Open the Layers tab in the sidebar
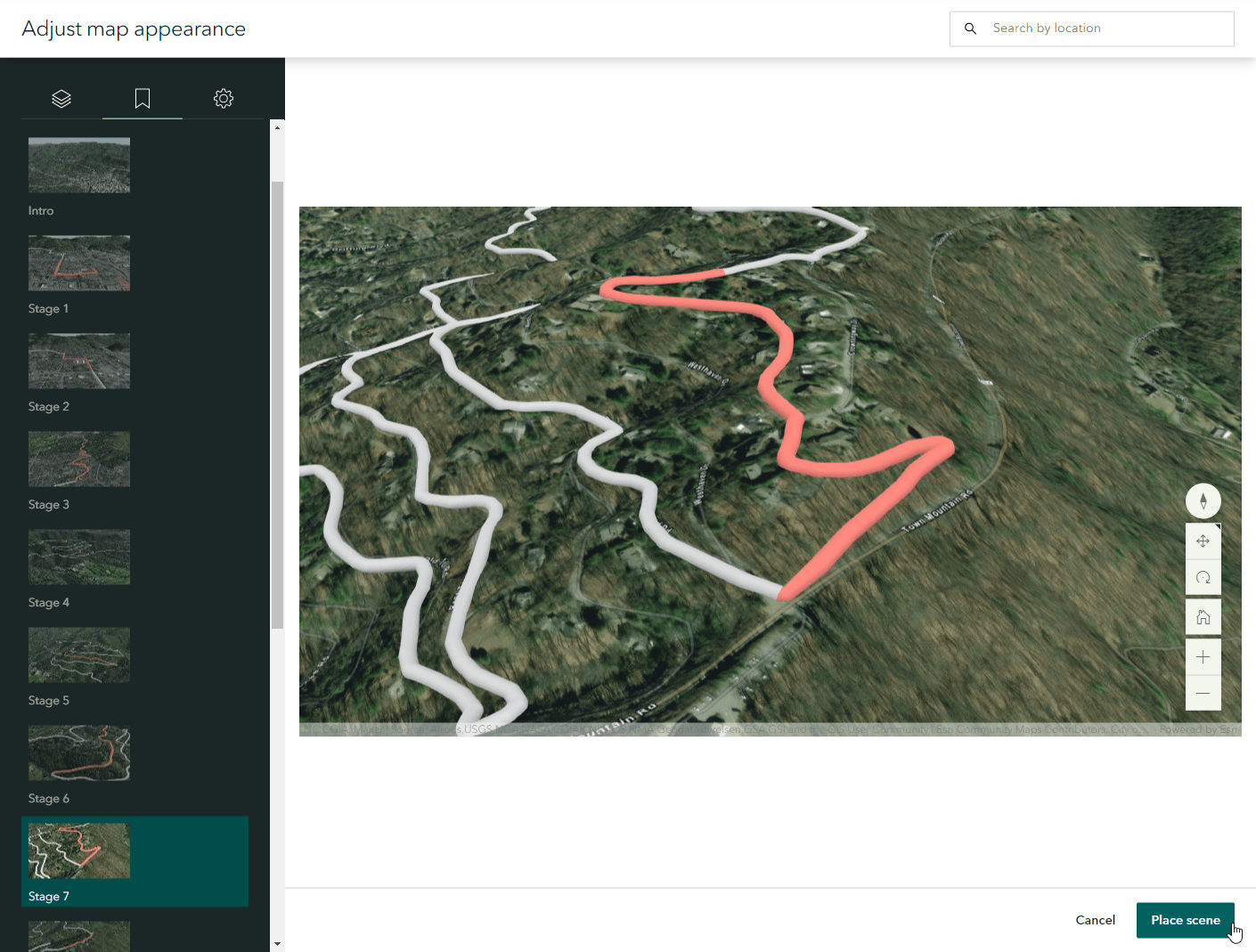The height and width of the screenshot is (952, 1256). 61,99
